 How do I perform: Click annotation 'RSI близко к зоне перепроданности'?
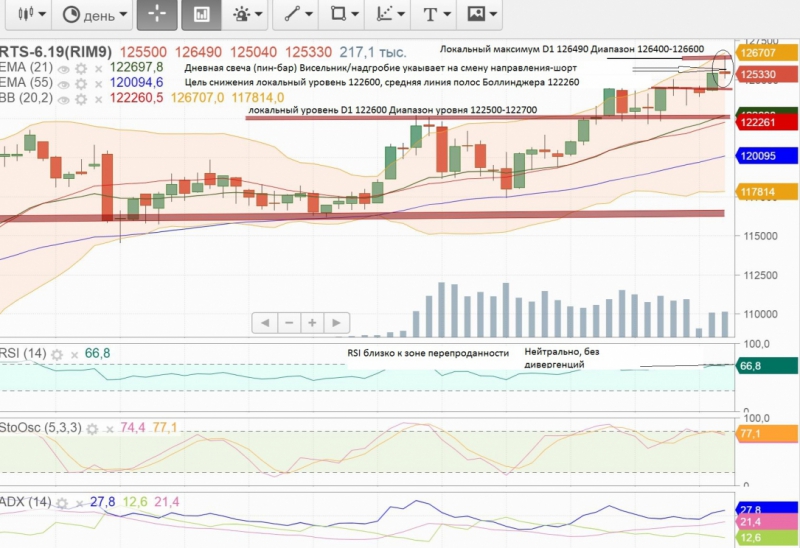coord(428,353)
